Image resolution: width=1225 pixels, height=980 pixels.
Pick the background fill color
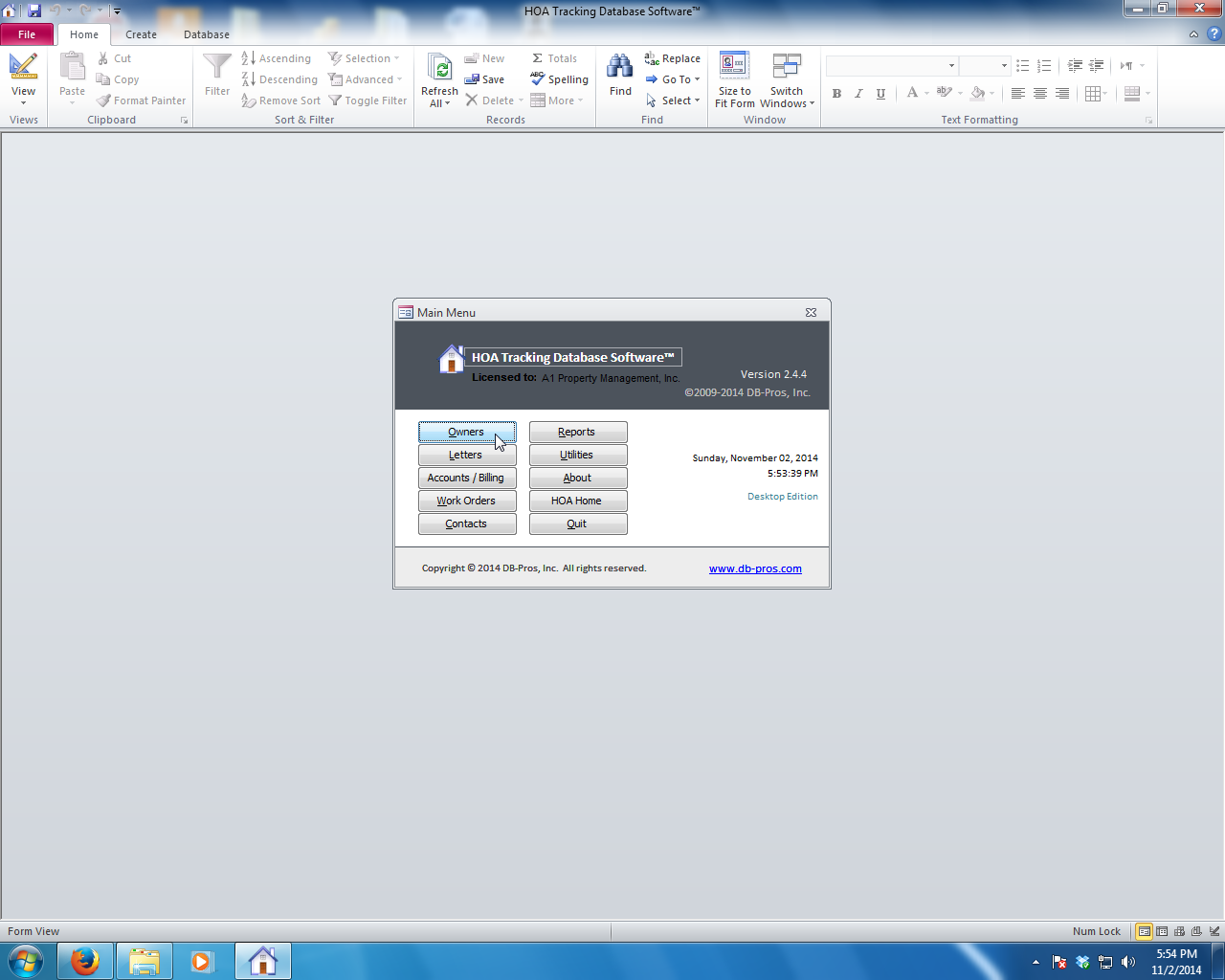(x=977, y=93)
